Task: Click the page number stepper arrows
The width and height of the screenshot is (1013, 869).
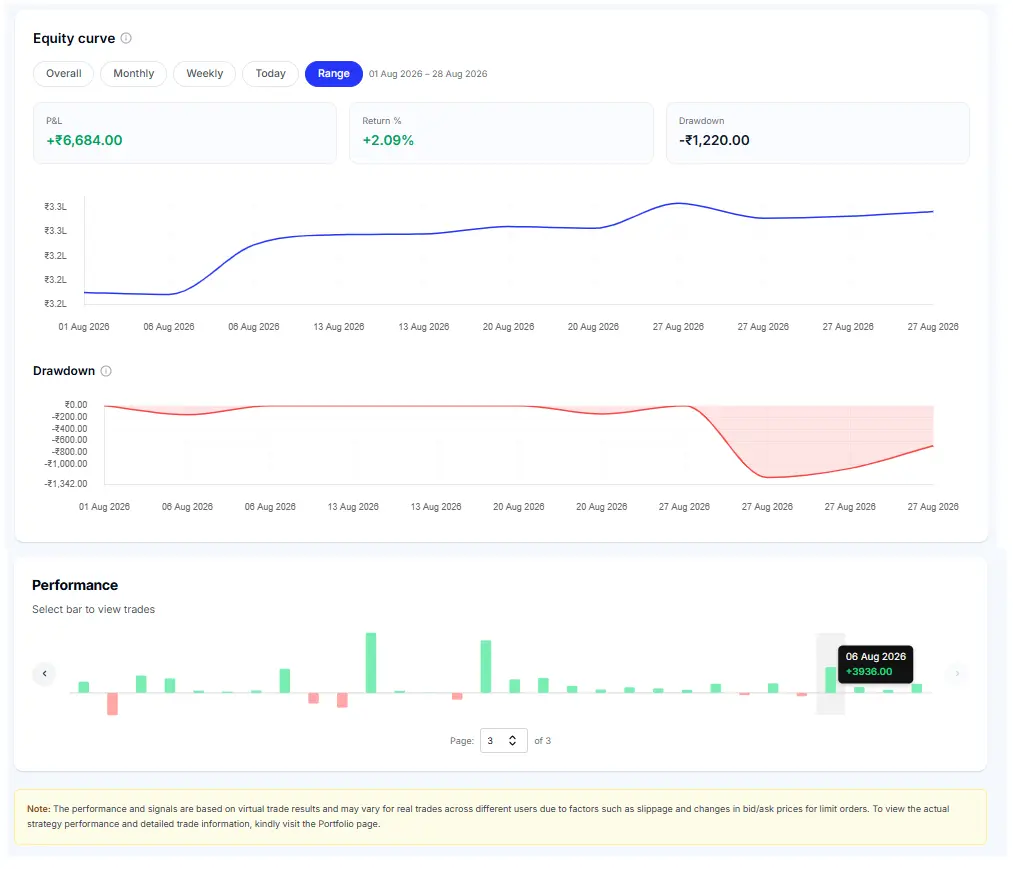Action: 512,740
